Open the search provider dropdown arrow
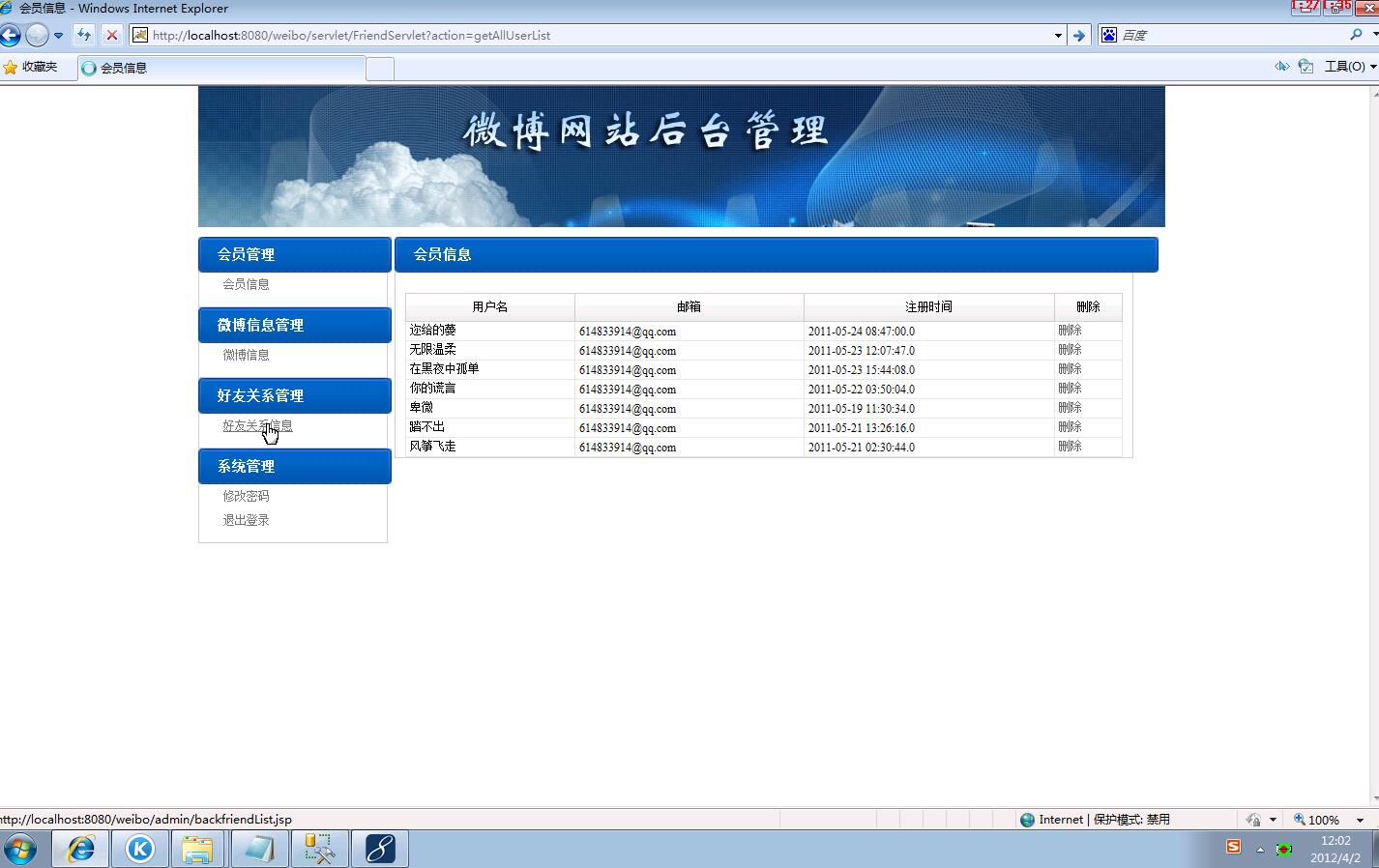 point(1374,35)
